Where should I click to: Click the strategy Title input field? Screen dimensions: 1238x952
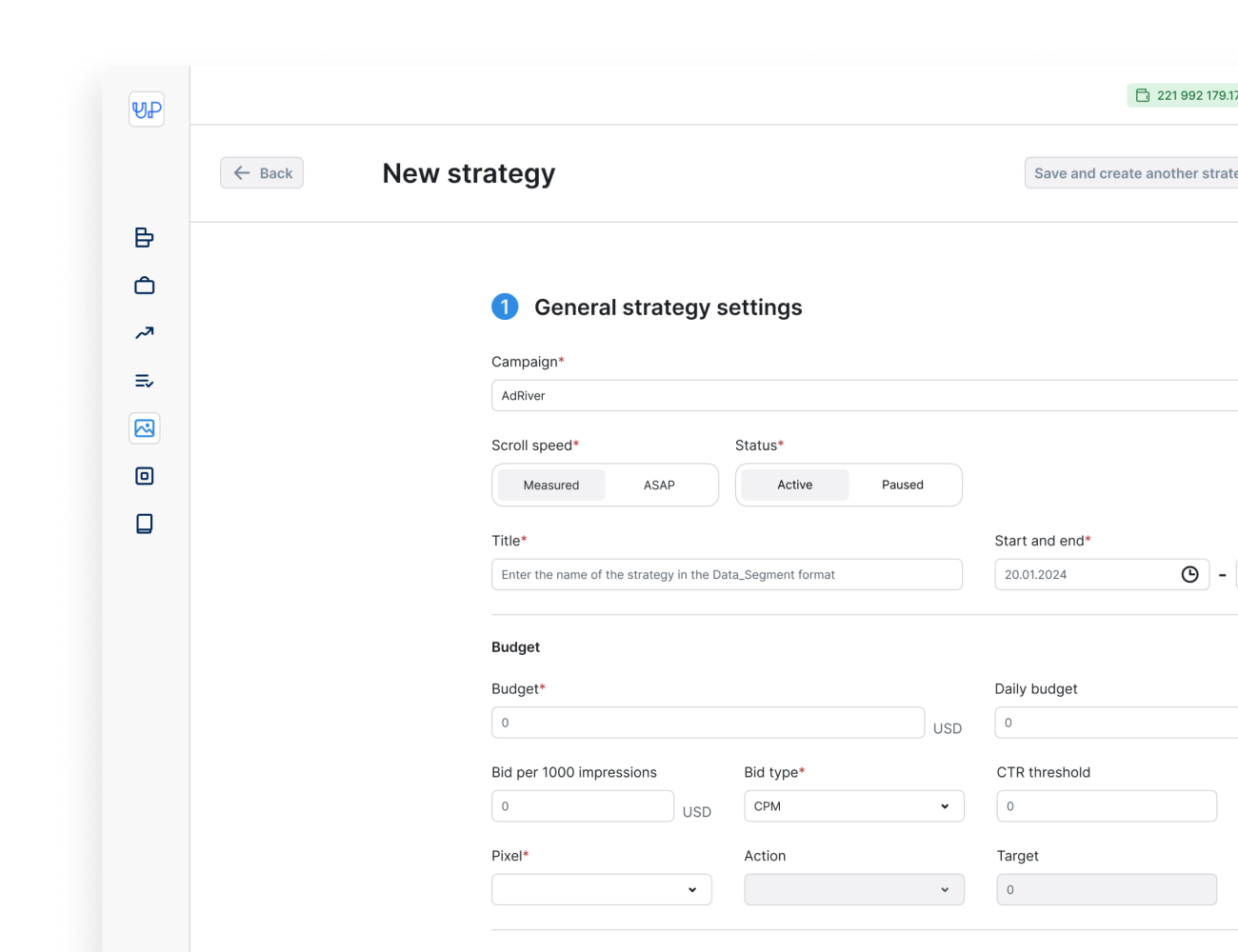pyautogui.click(x=727, y=574)
